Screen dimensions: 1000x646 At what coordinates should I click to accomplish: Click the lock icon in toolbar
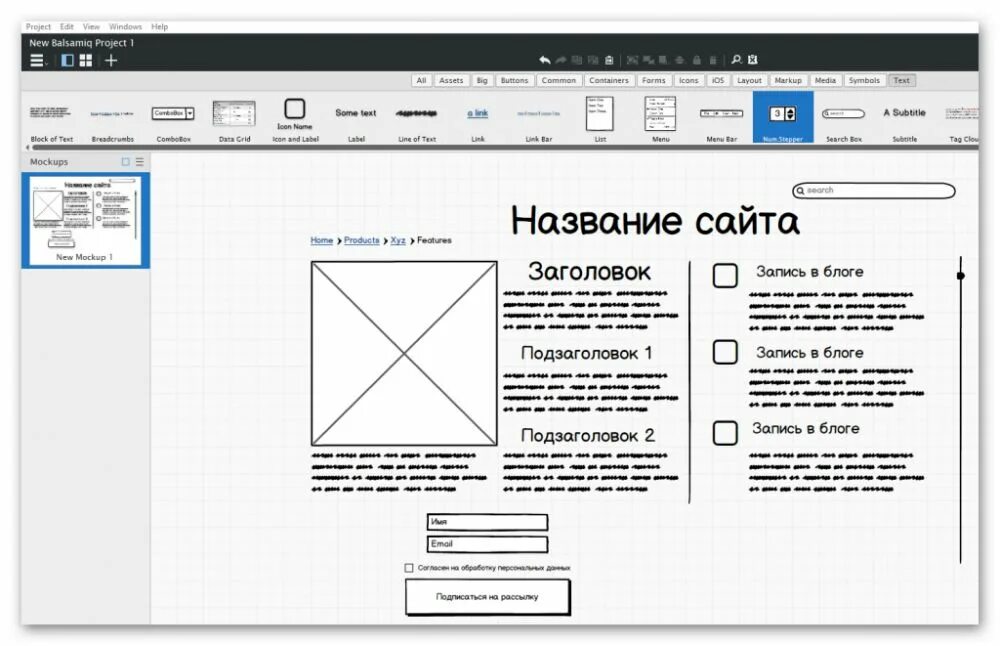[696, 60]
